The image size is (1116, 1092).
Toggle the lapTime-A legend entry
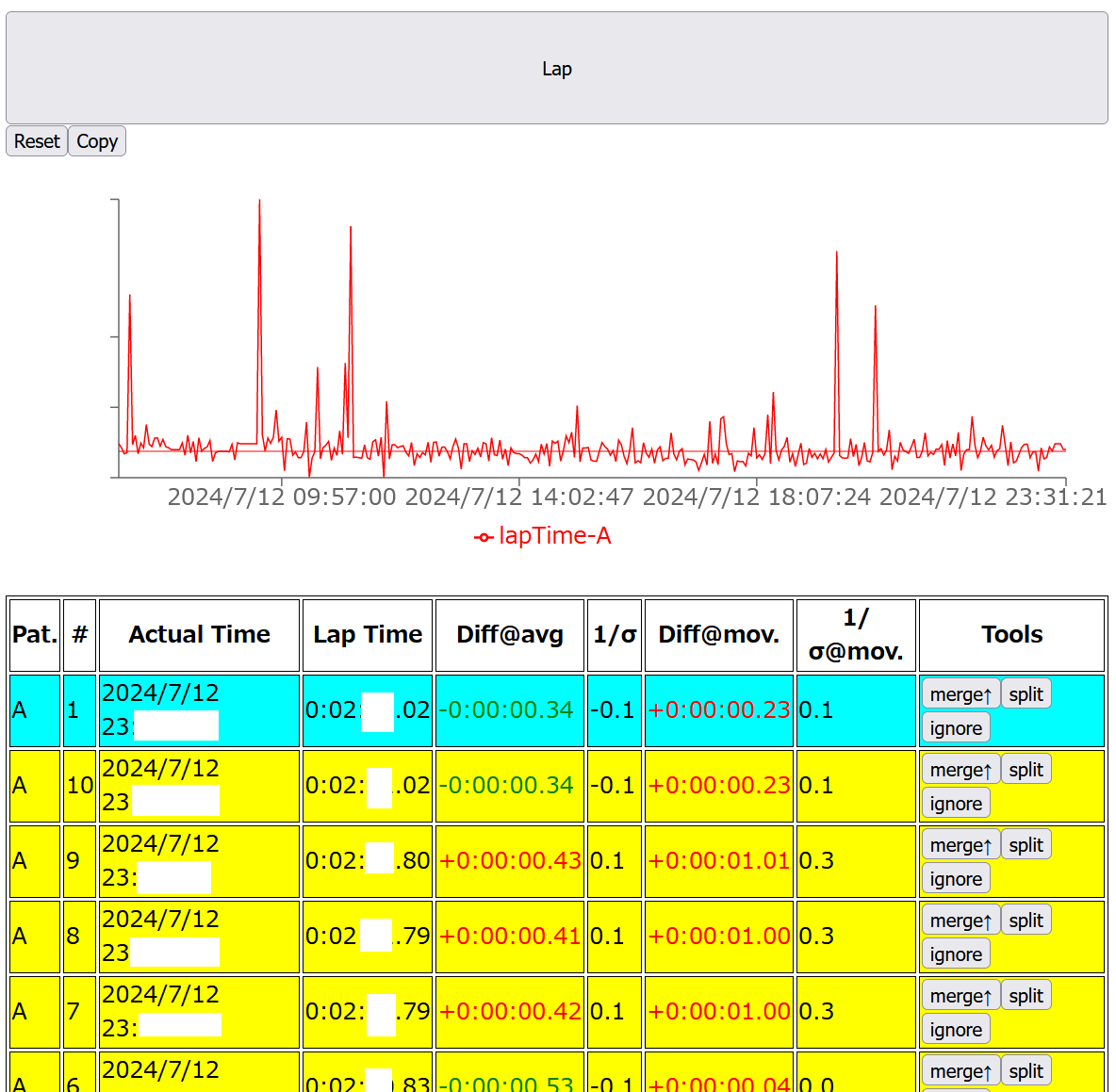[543, 536]
